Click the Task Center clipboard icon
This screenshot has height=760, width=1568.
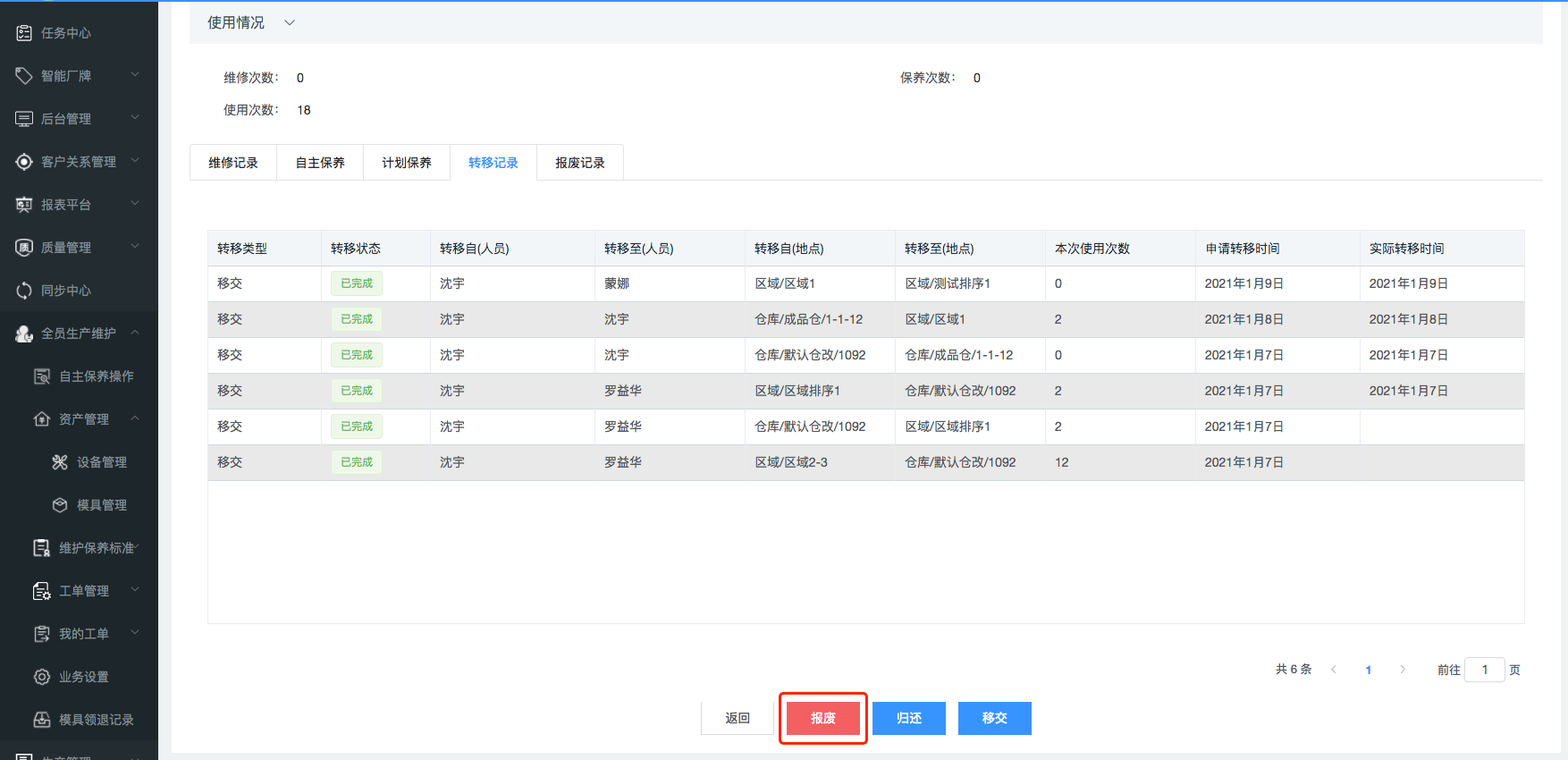(x=24, y=33)
